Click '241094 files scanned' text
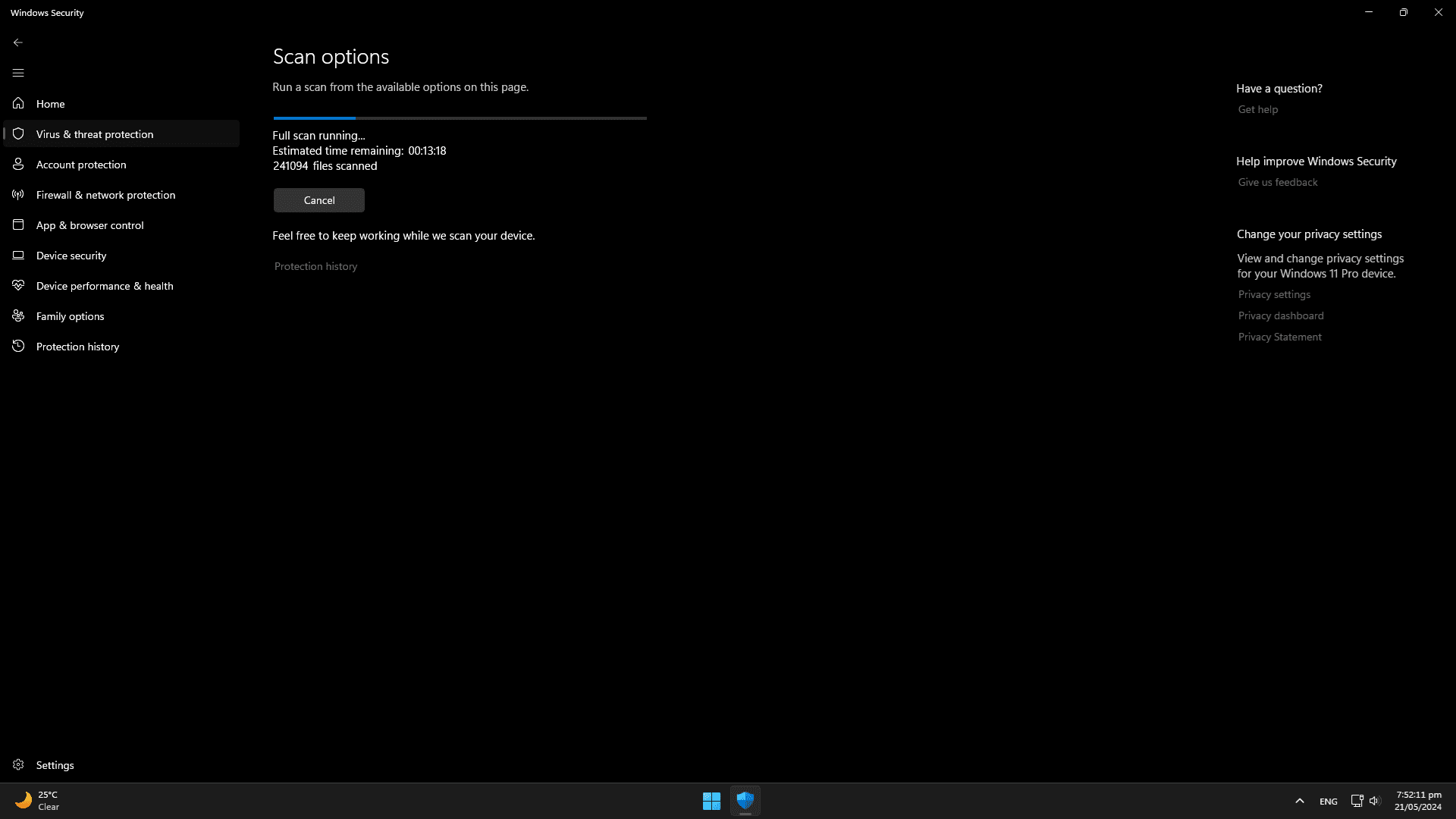 click(325, 165)
